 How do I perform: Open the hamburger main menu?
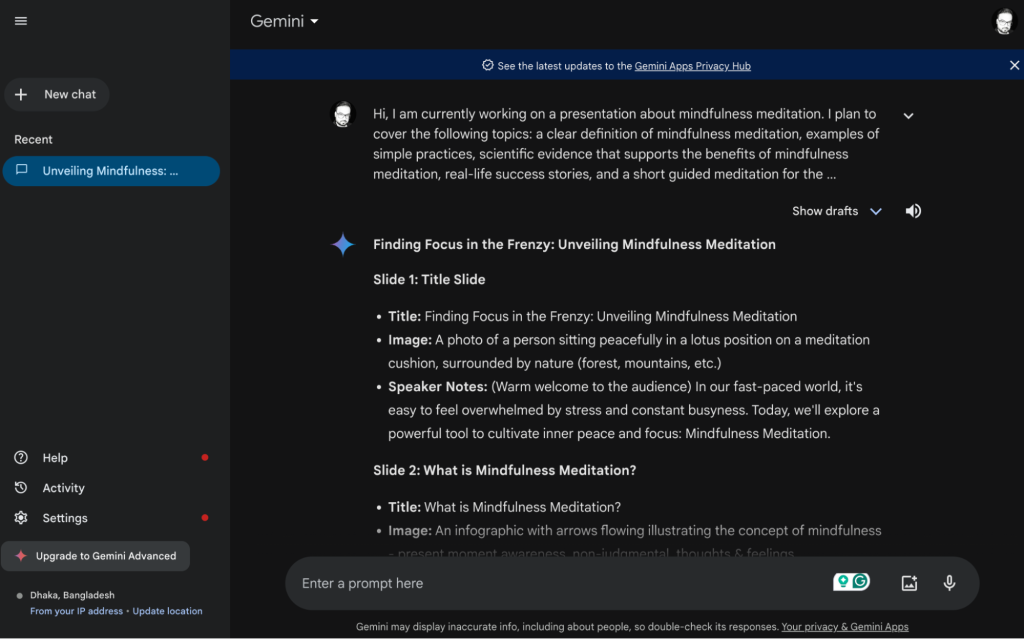21,21
